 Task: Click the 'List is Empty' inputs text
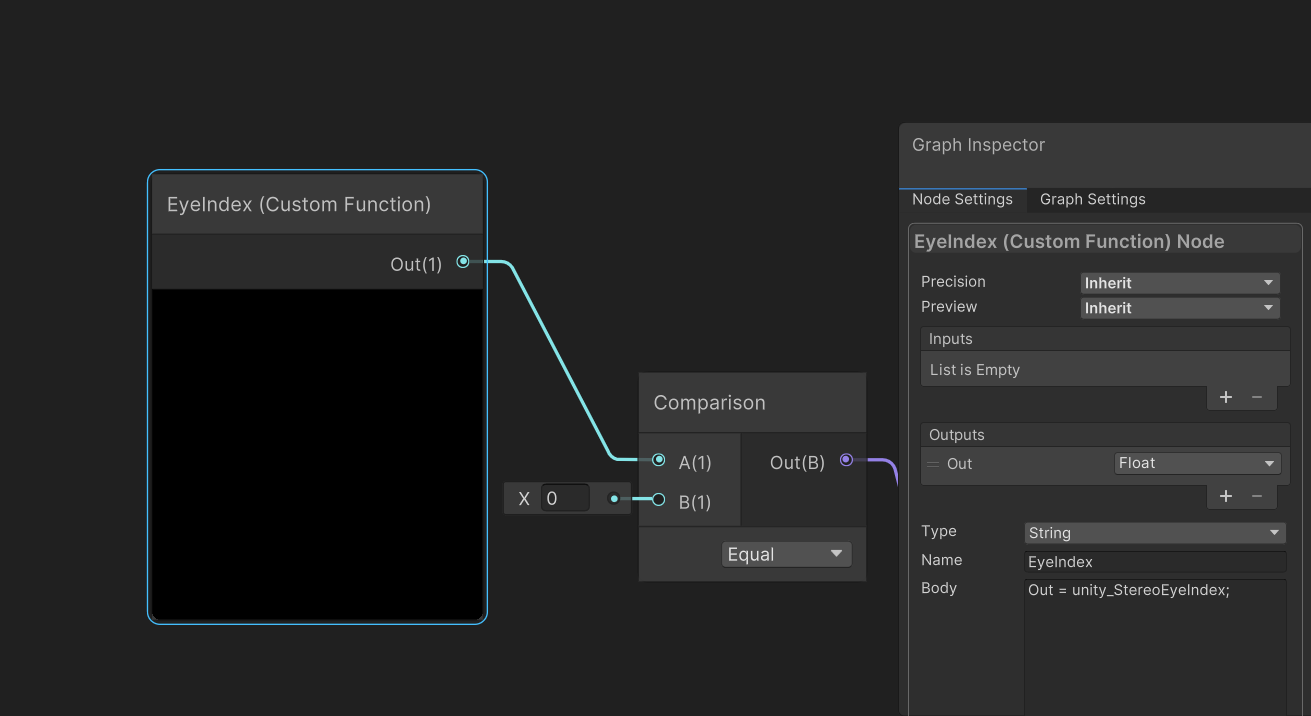(x=975, y=370)
